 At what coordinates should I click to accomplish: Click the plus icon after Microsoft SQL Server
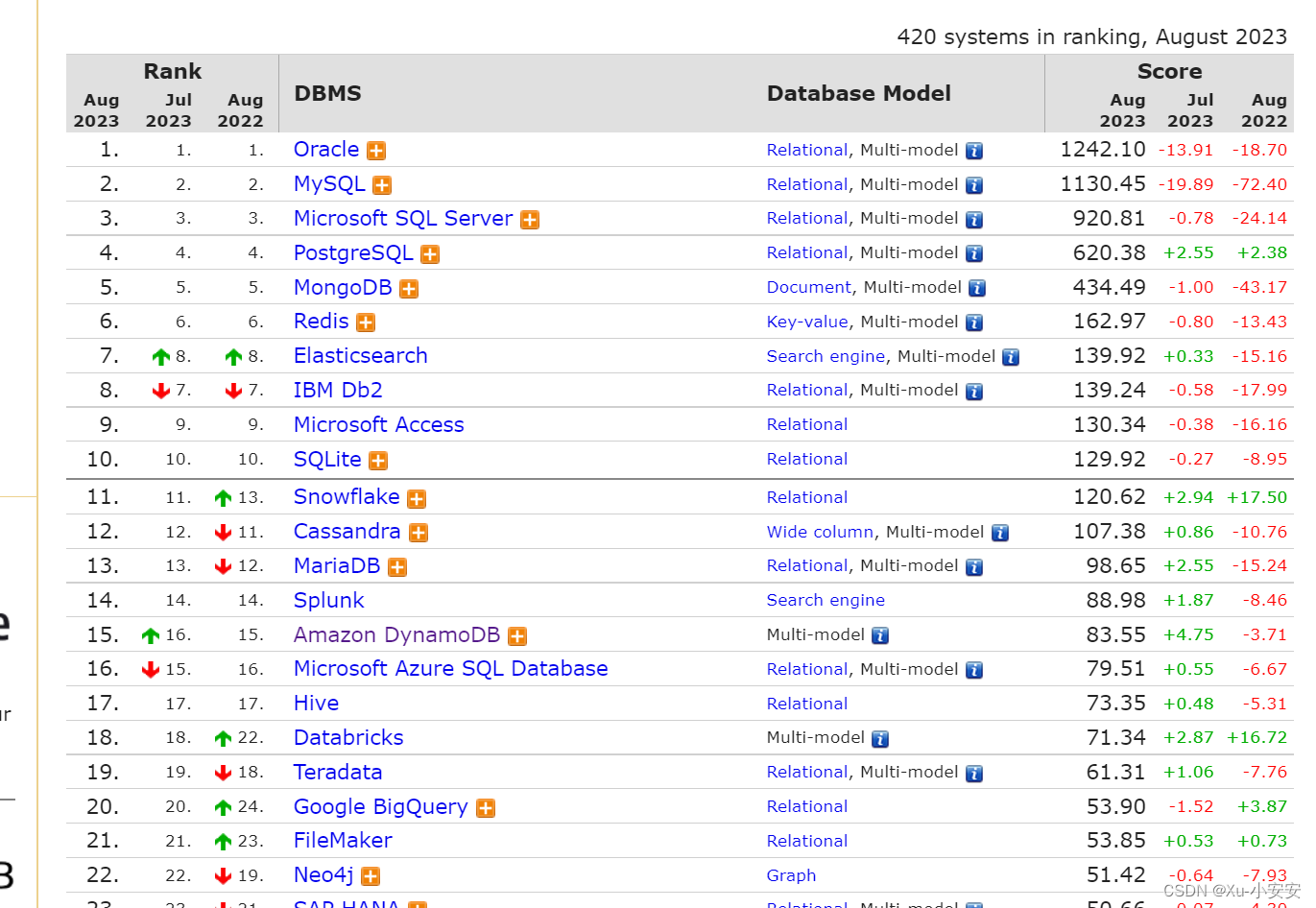530,220
